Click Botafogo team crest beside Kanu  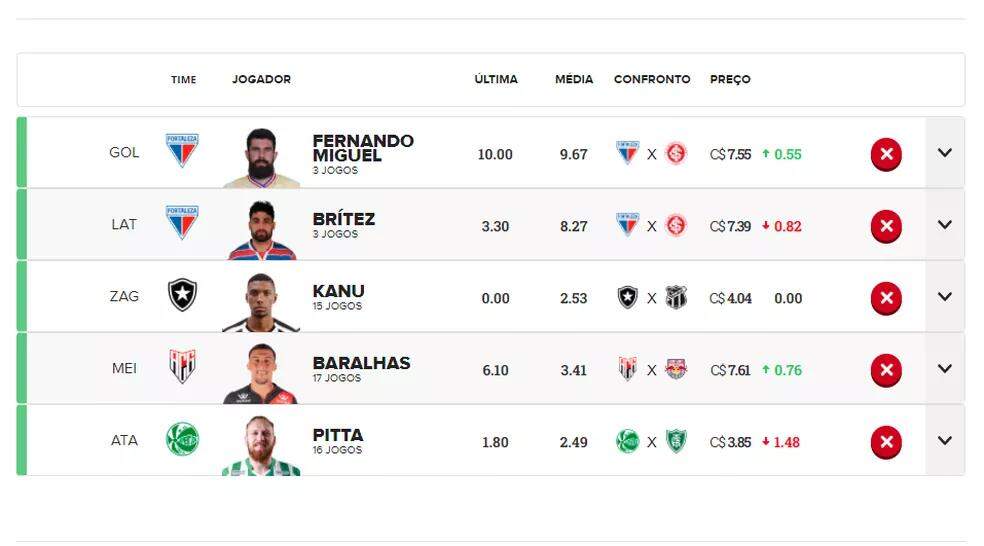(x=182, y=295)
